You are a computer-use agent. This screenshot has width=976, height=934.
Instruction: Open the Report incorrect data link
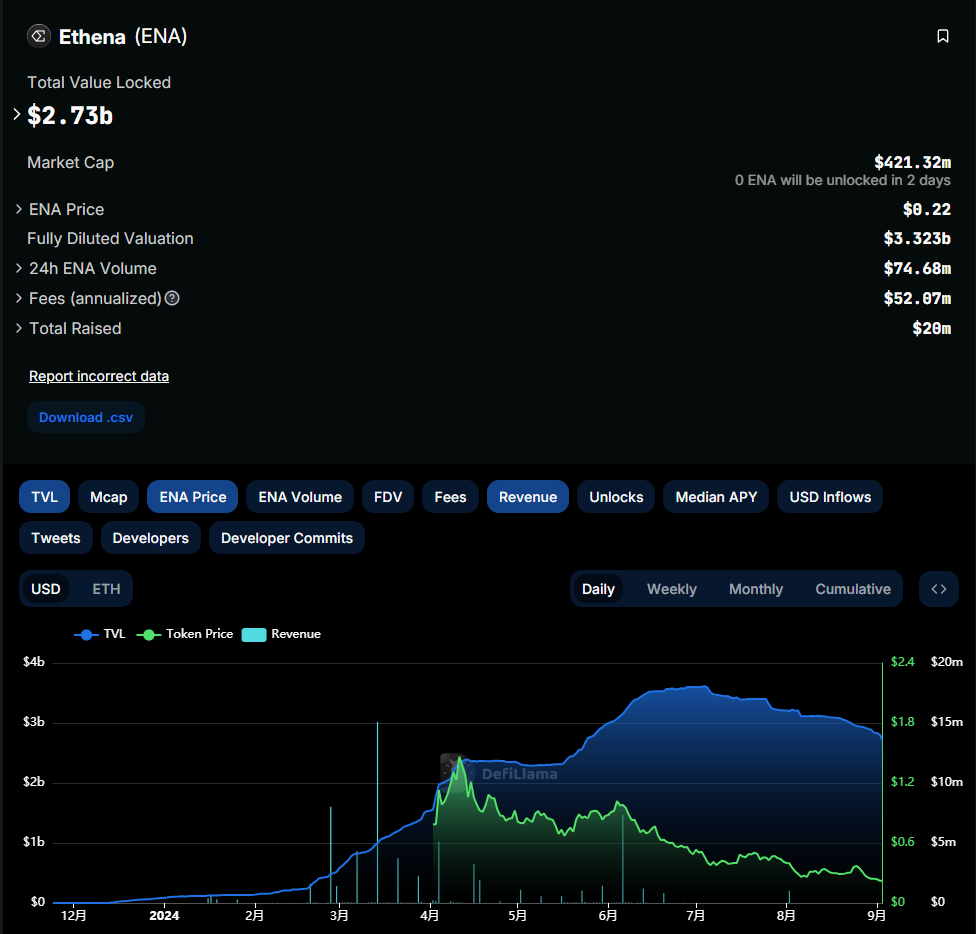pyautogui.click(x=99, y=376)
